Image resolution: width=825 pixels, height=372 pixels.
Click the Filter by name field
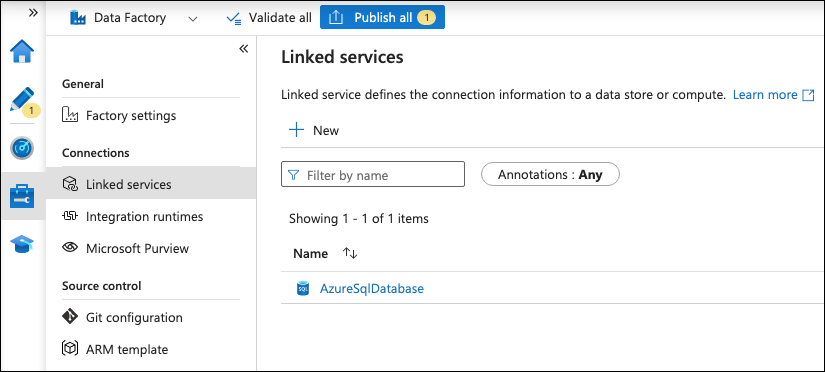coord(373,174)
